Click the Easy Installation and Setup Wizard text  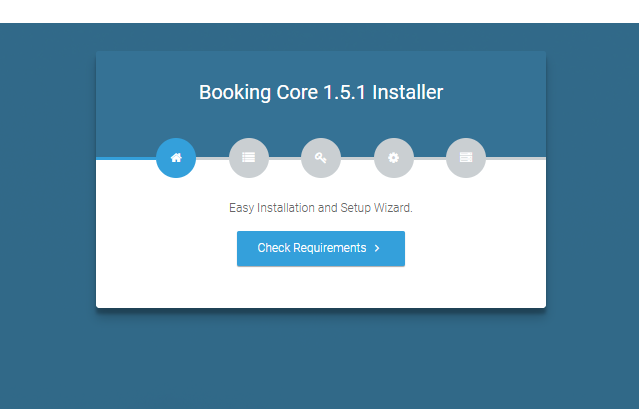(x=320, y=208)
